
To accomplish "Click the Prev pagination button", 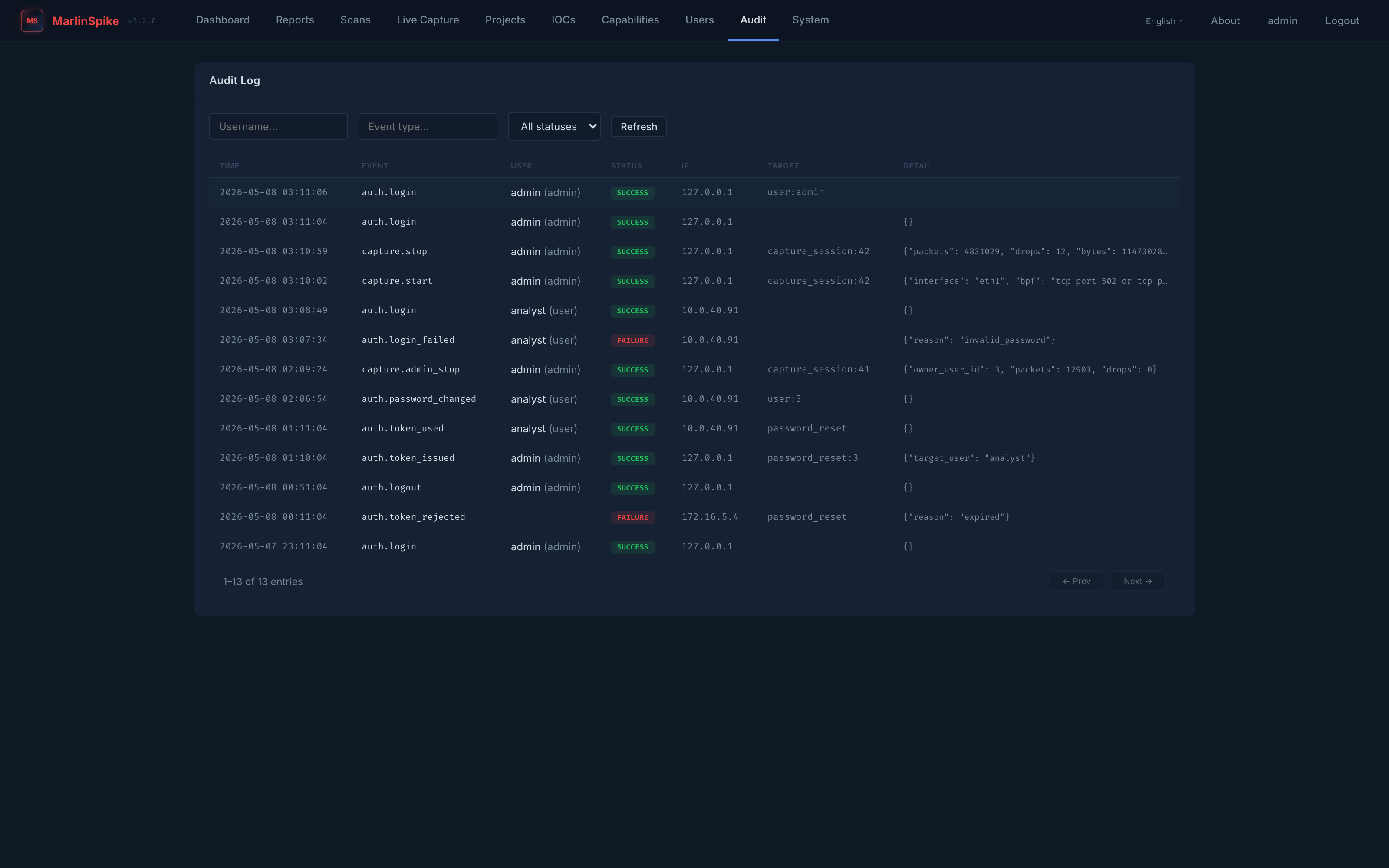I will point(1076,581).
